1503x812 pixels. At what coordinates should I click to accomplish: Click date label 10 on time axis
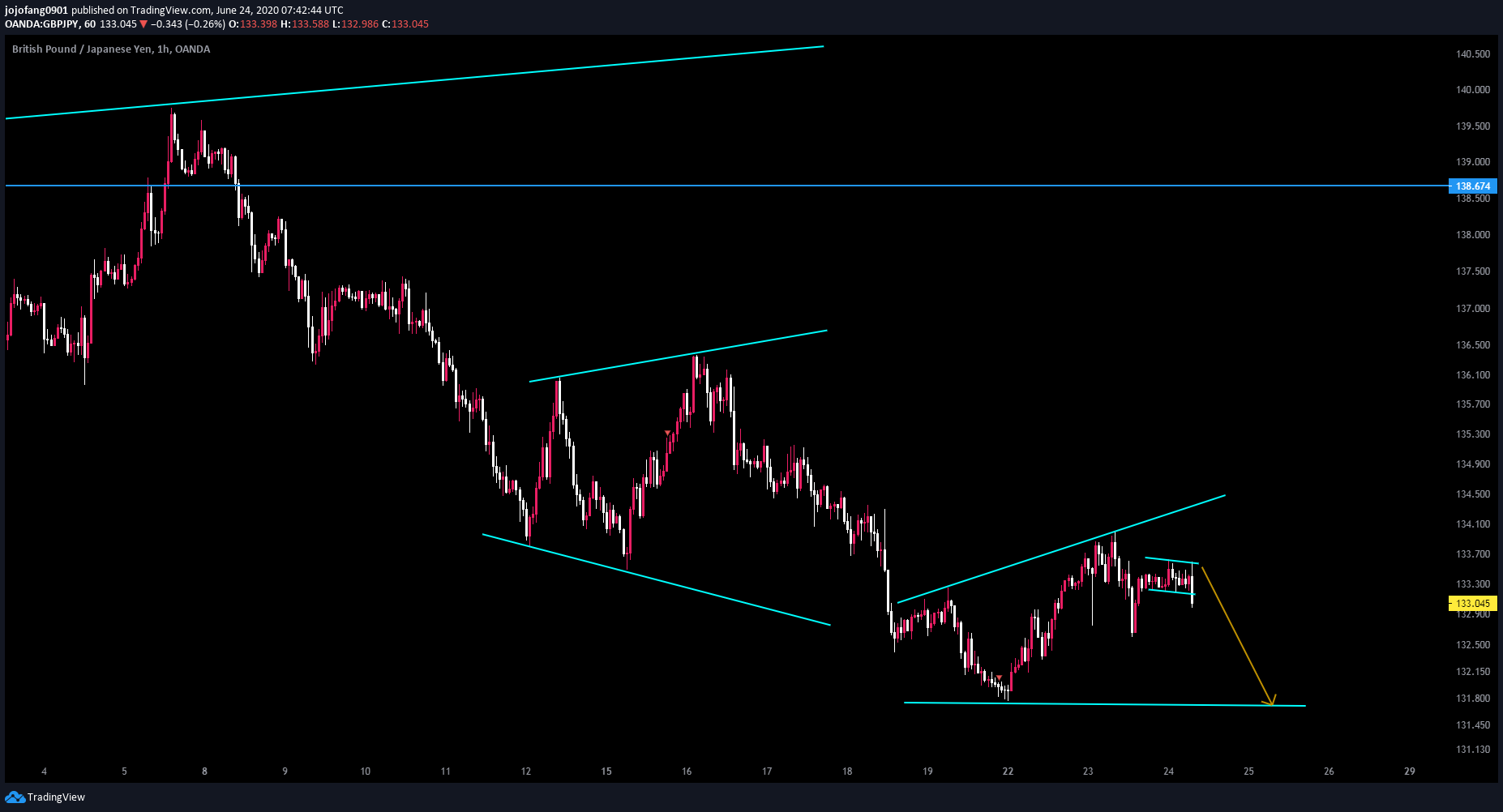click(x=366, y=771)
